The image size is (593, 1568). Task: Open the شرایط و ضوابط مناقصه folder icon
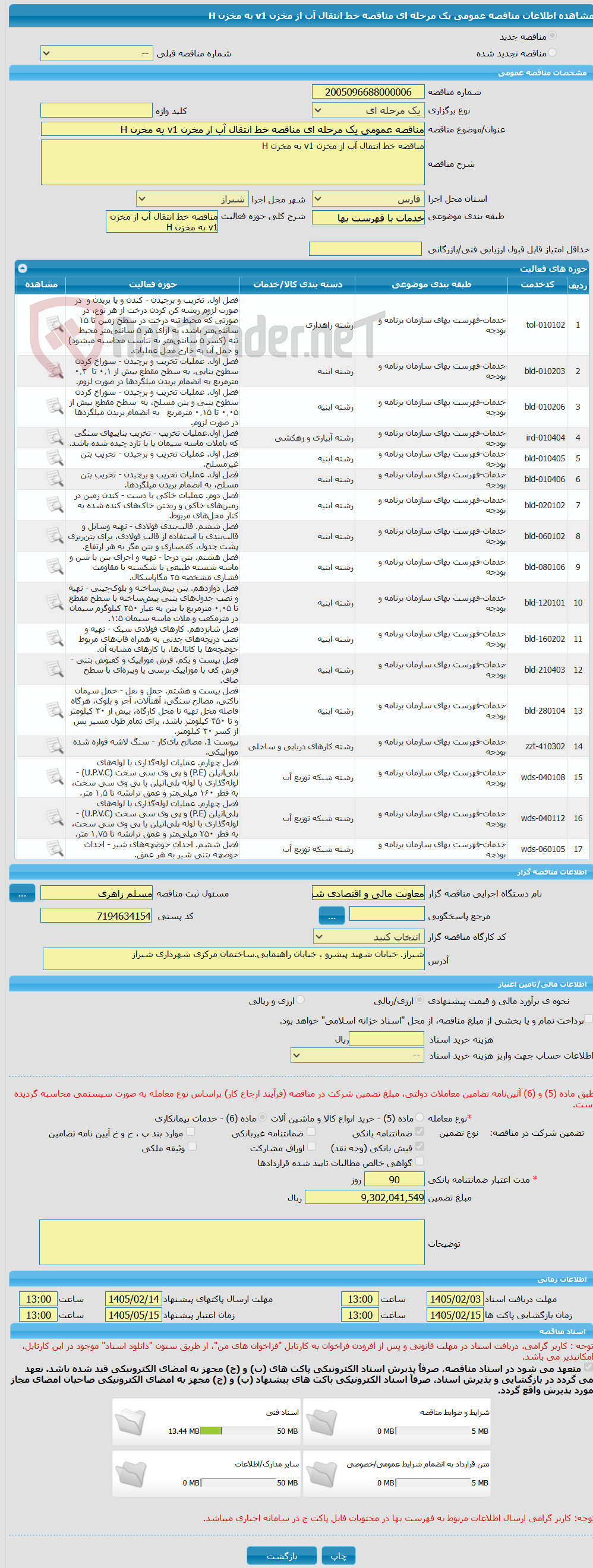pyautogui.click(x=322, y=1423)
